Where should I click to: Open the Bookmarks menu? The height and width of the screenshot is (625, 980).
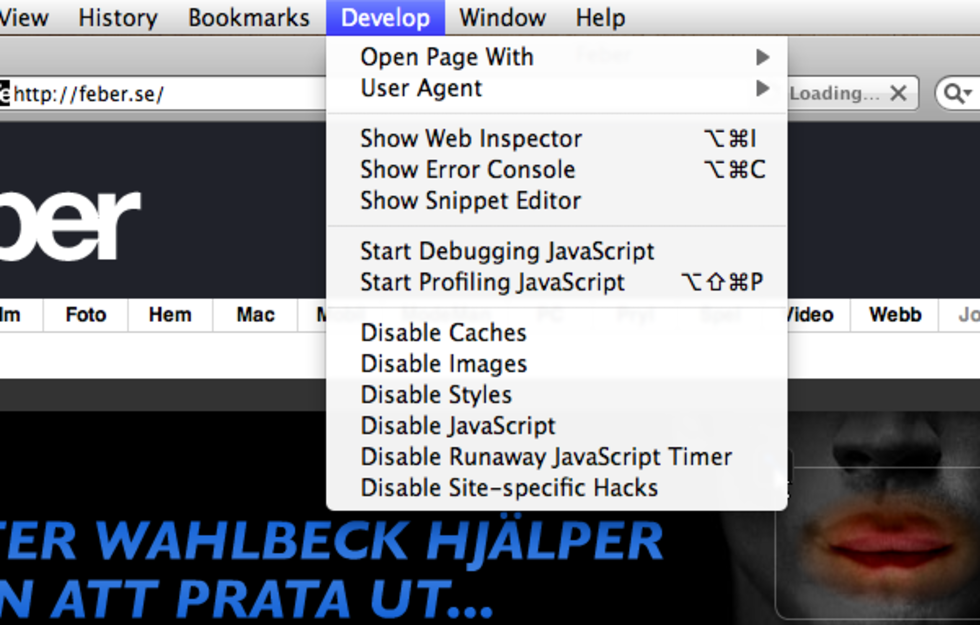(249, 17)
